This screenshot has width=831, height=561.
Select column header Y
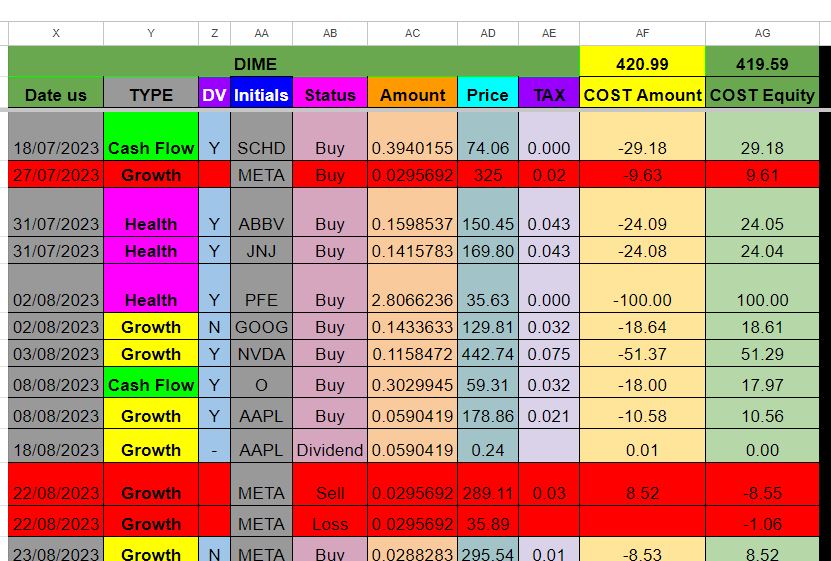pos(151,33)
